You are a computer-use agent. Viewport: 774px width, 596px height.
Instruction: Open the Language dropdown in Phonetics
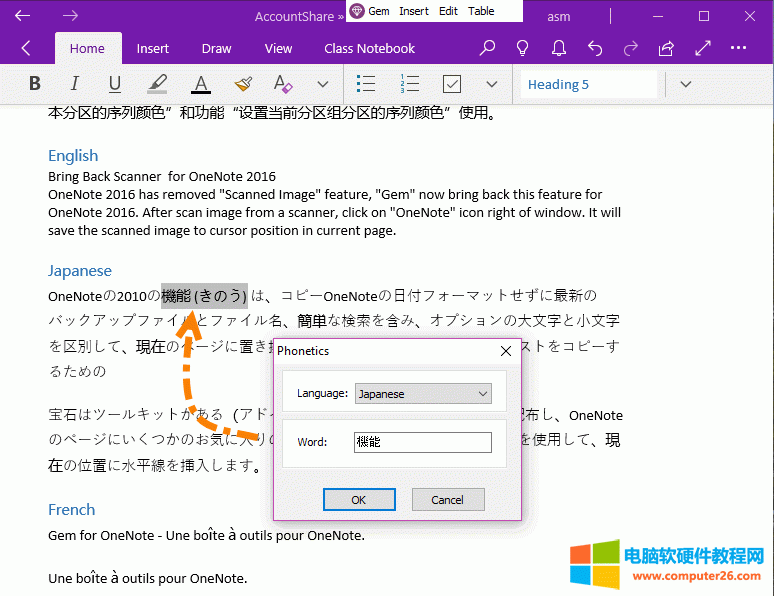pyautogui.click(x=423, y=394)
